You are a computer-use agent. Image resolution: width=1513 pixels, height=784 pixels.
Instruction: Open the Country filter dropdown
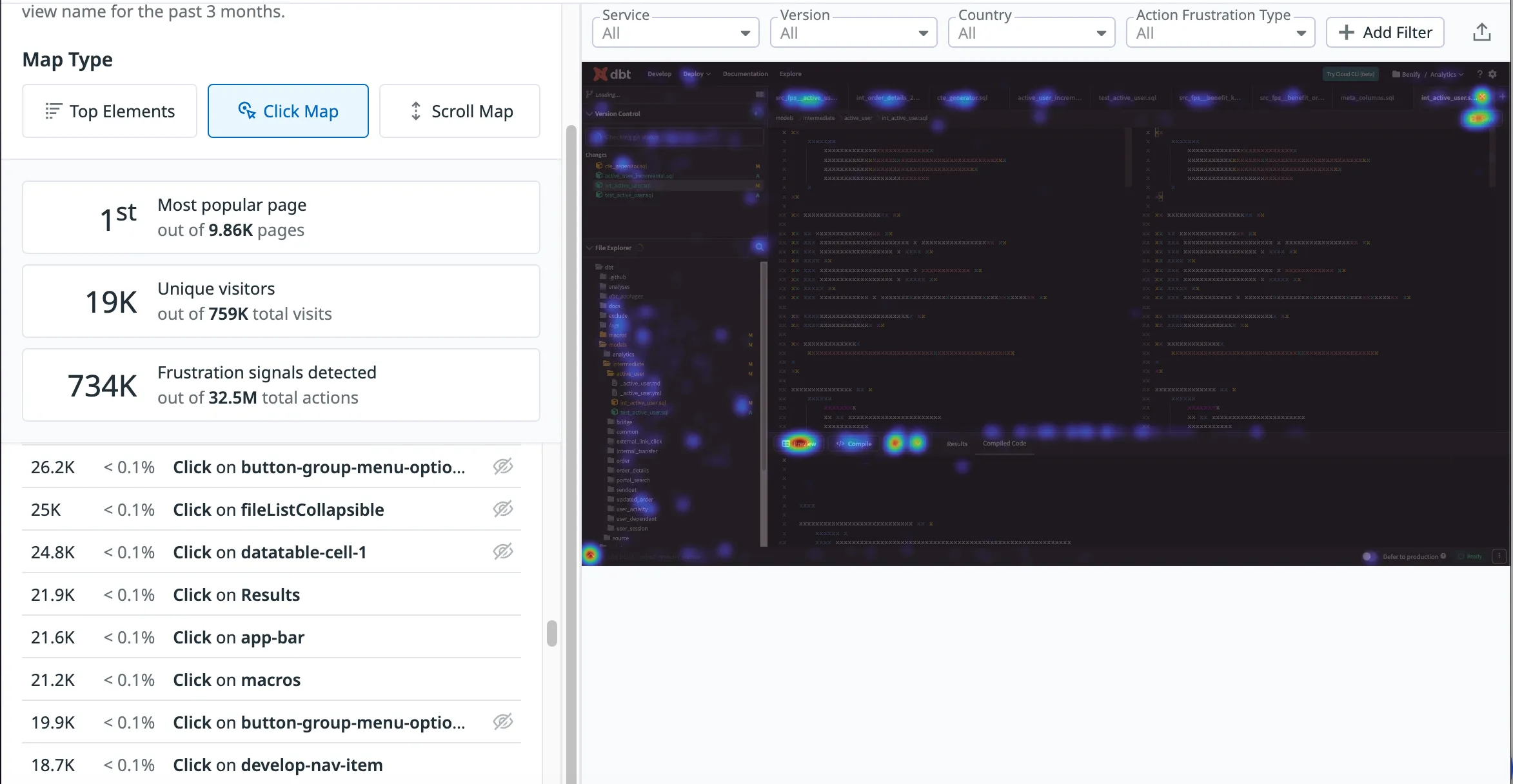point(1032,32)
